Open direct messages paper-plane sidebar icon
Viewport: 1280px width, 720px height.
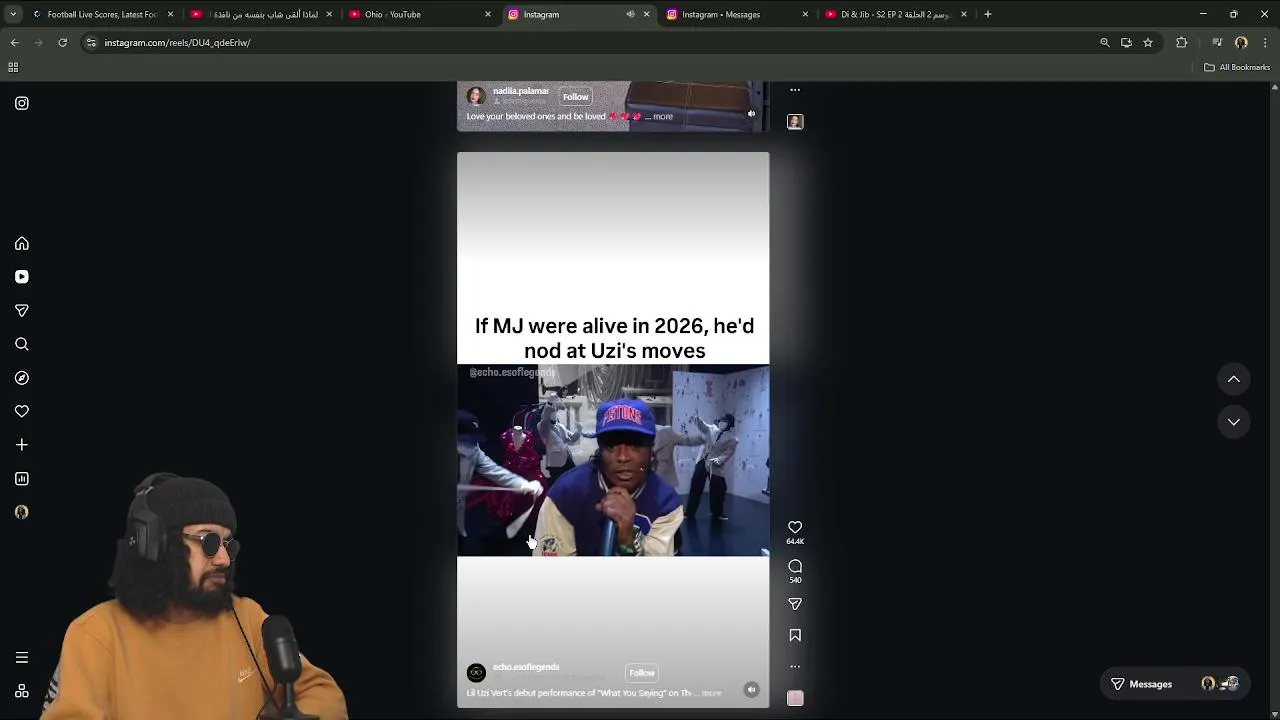click(22, 311)
